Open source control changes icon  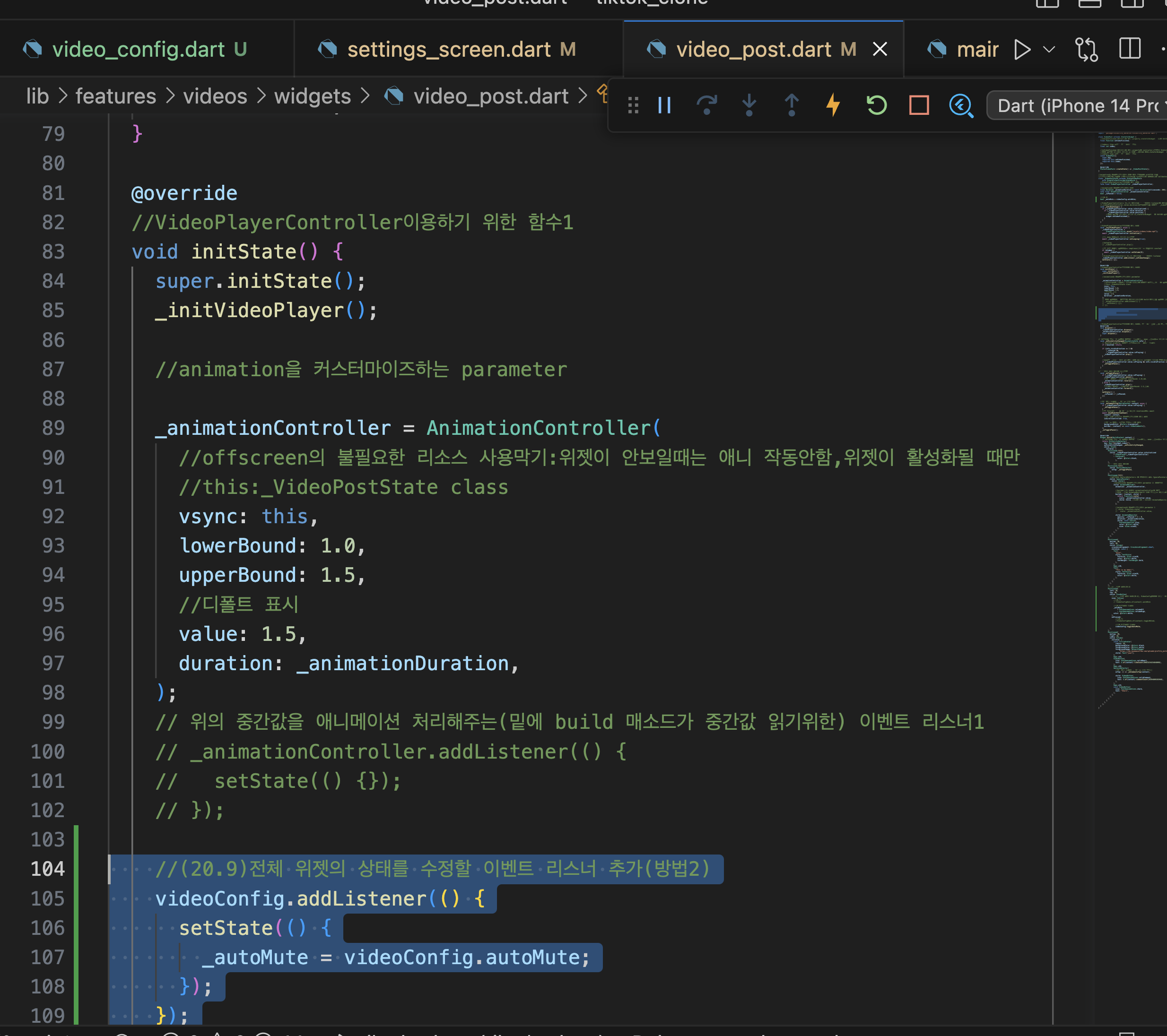tap(1086, 50)
